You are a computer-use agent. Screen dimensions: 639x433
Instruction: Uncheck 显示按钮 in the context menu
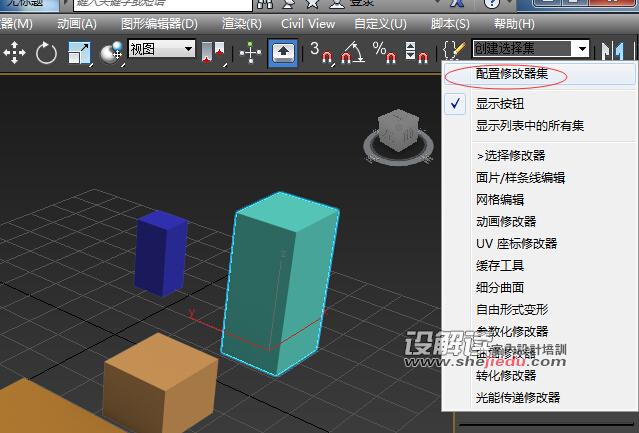coord(499,103)
